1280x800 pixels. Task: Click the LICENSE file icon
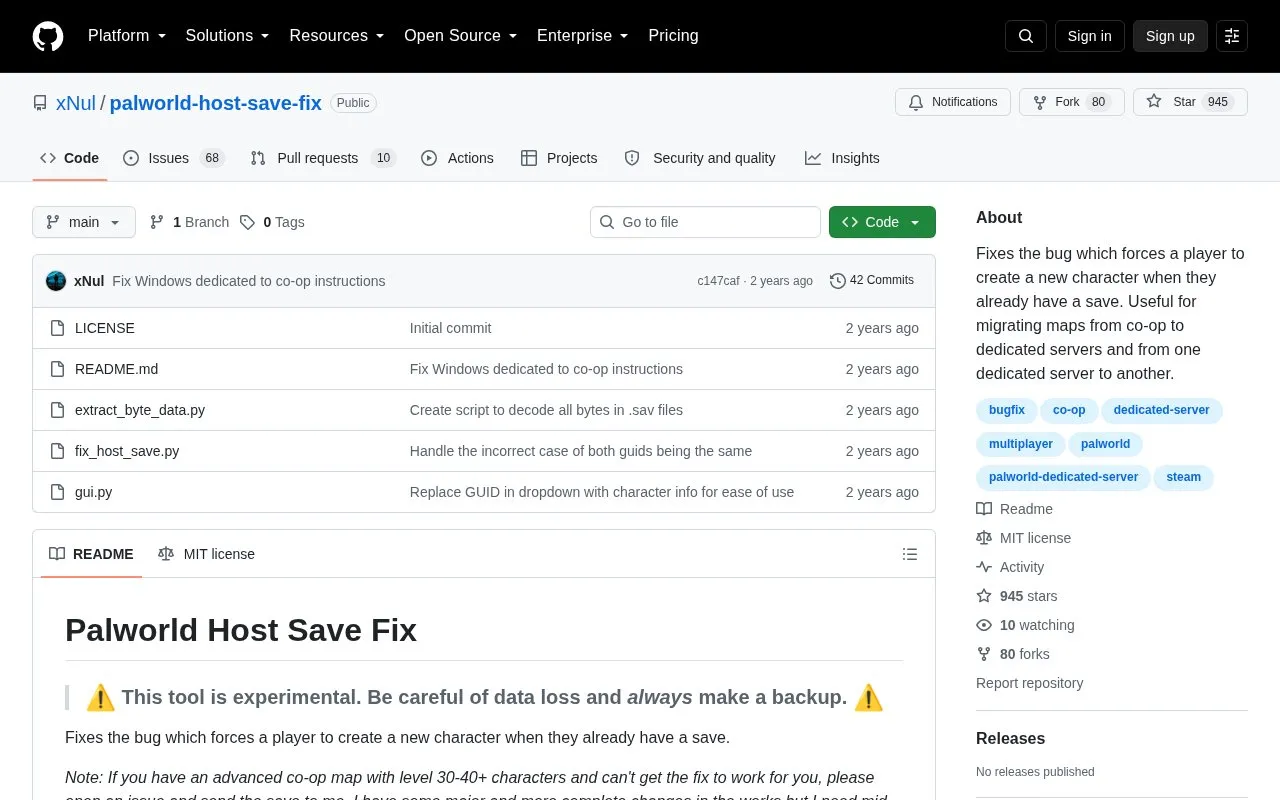[x=58, y=328]
